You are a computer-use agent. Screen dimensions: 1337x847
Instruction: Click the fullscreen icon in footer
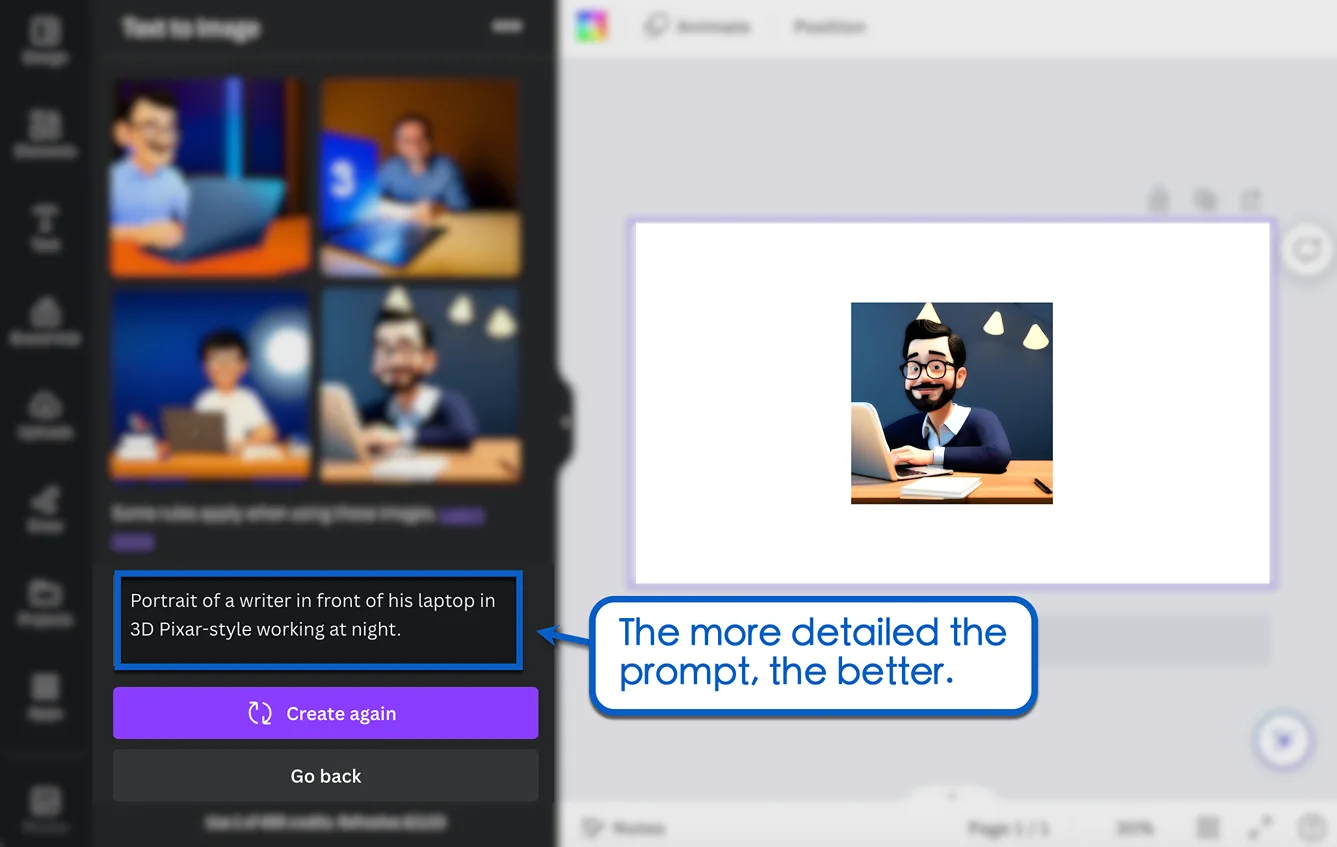1259,828
